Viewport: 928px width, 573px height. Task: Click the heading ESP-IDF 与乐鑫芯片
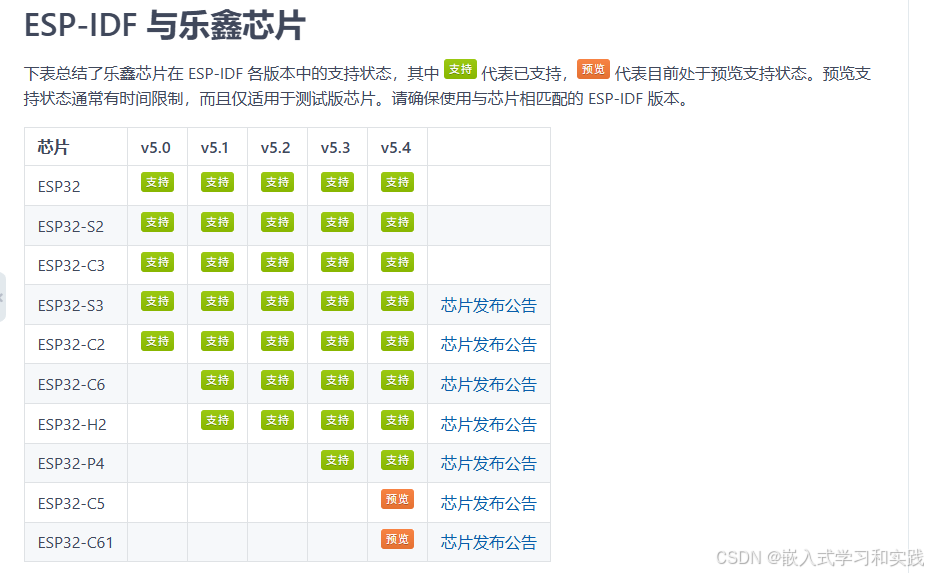(165, 26)
